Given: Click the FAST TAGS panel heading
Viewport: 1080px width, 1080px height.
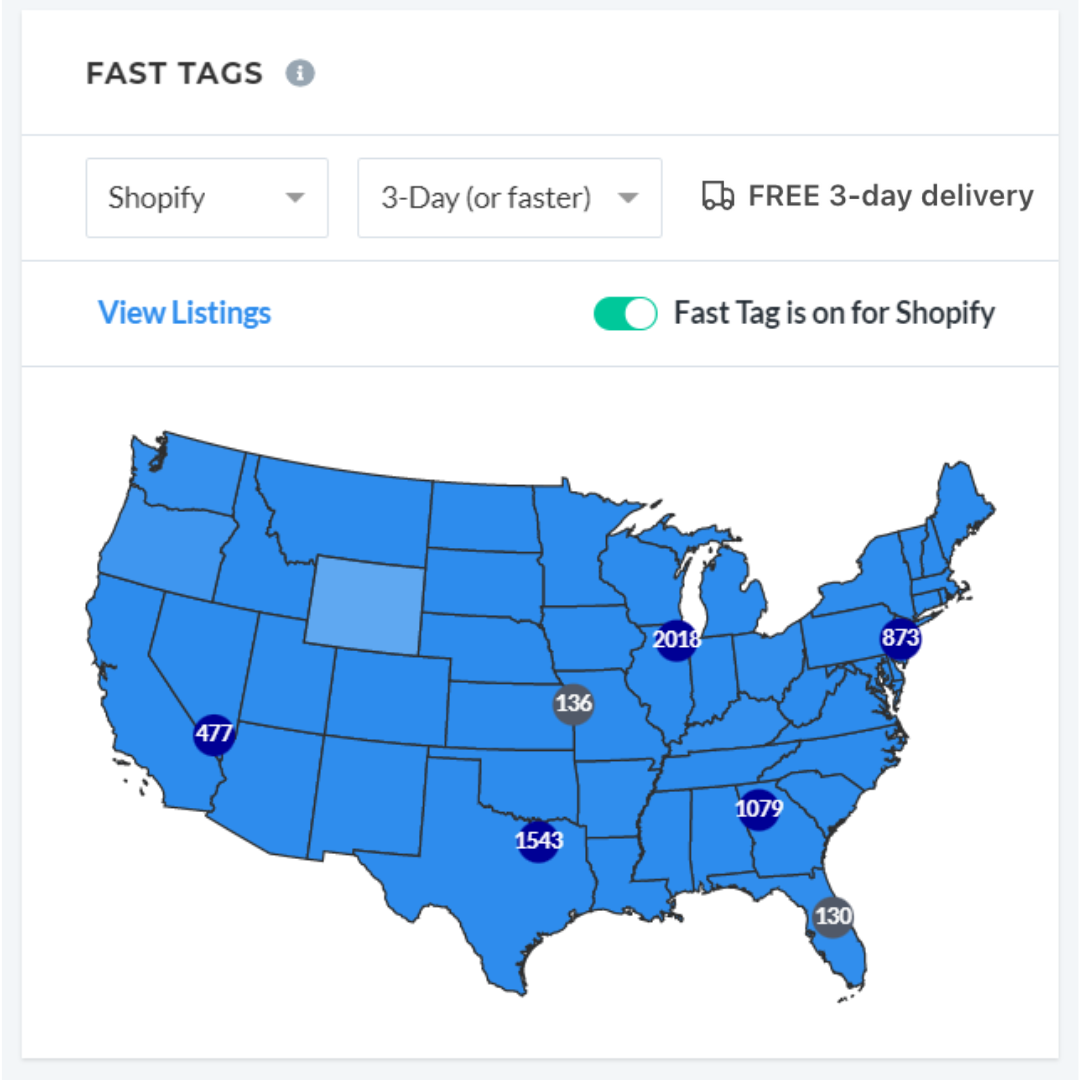Looking at the screenshot, I should pos(174,74).
